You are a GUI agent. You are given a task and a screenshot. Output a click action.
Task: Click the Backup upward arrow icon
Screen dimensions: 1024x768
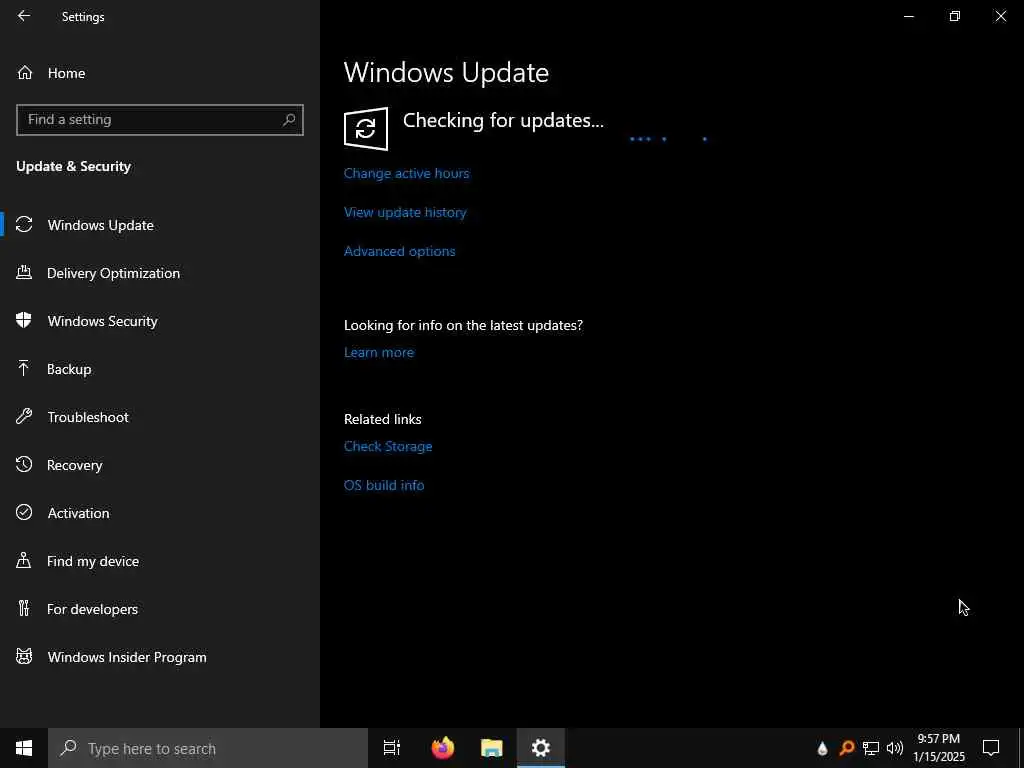pos(24,368)
